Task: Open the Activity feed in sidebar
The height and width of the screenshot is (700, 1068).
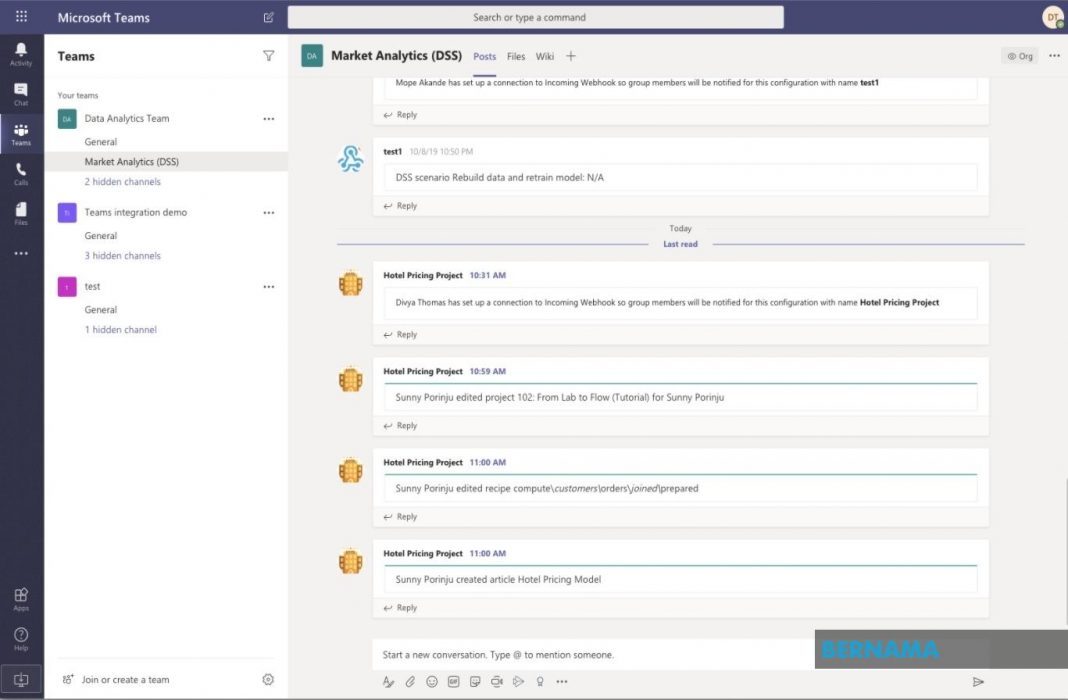Action: coord(21,53)
